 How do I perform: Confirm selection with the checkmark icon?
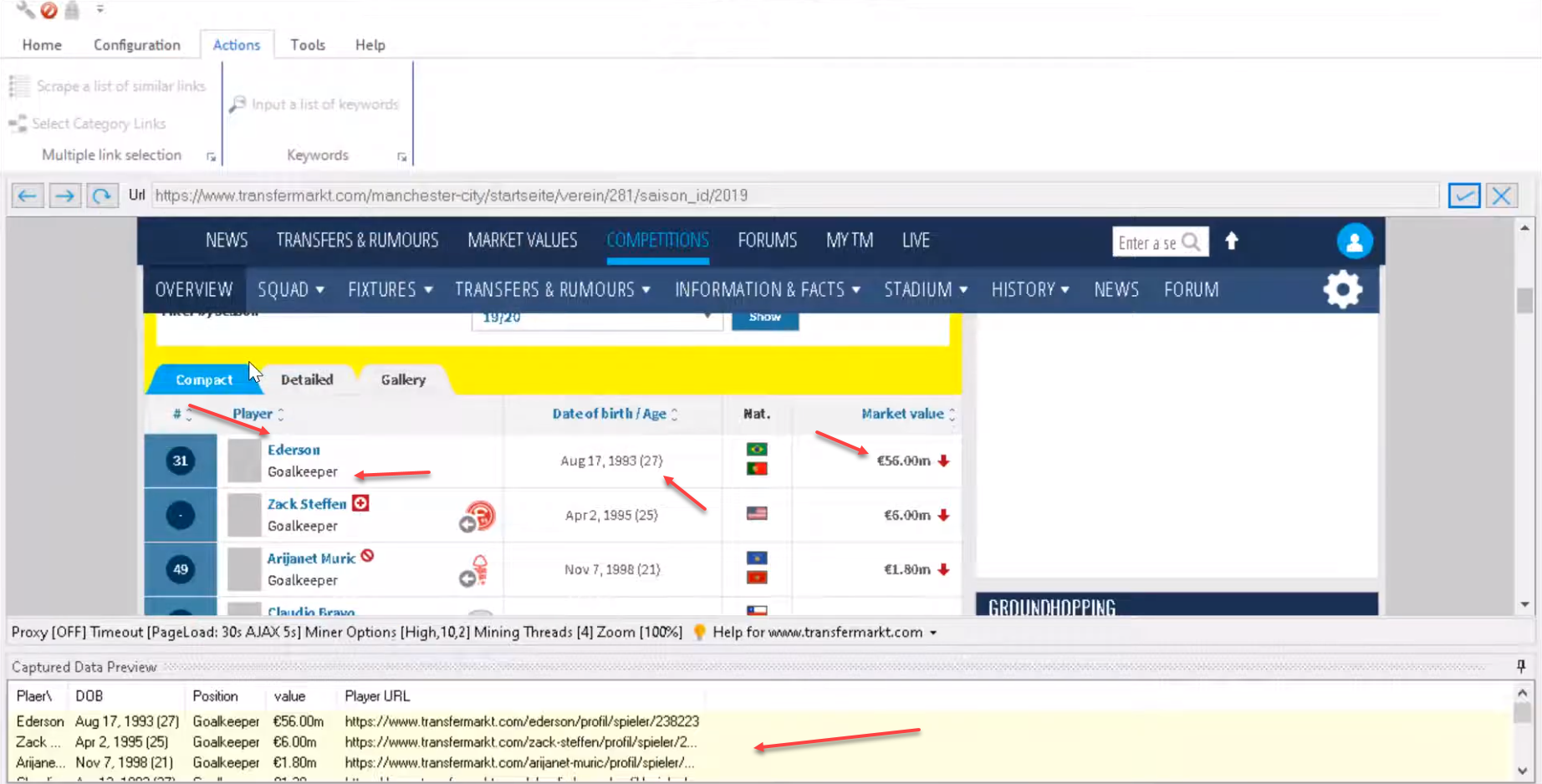point(1463,196)
